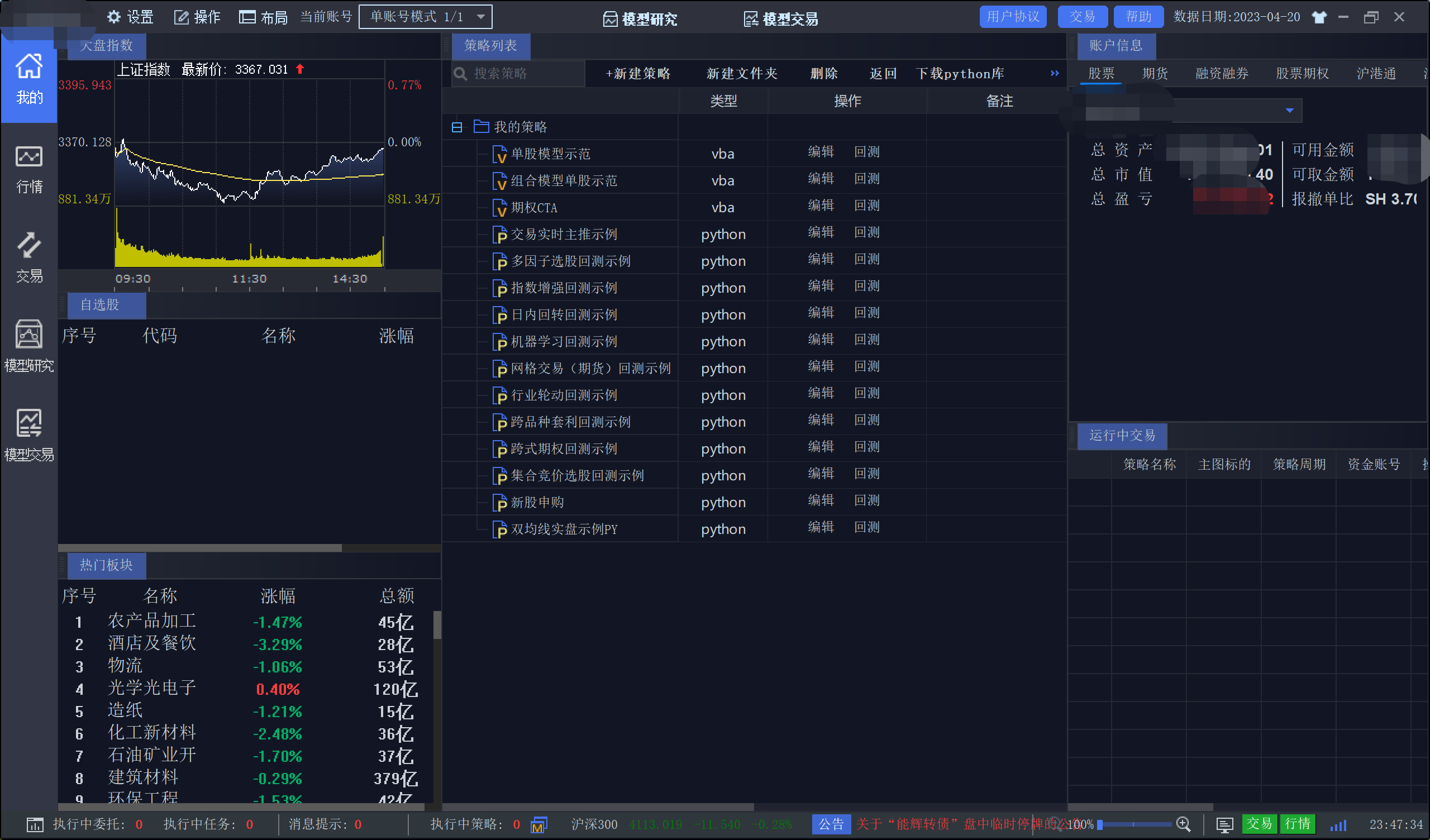The width and height of the screenshot is (1430, 840).
Task: Click the green 交易 button in status bar
Action: [1259, 824]
